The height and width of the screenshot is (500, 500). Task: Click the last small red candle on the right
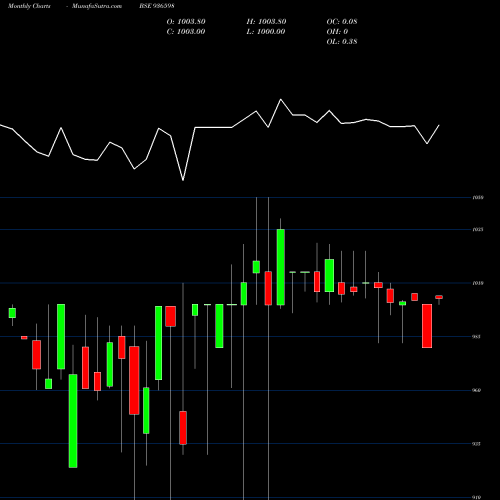point(439,297)
